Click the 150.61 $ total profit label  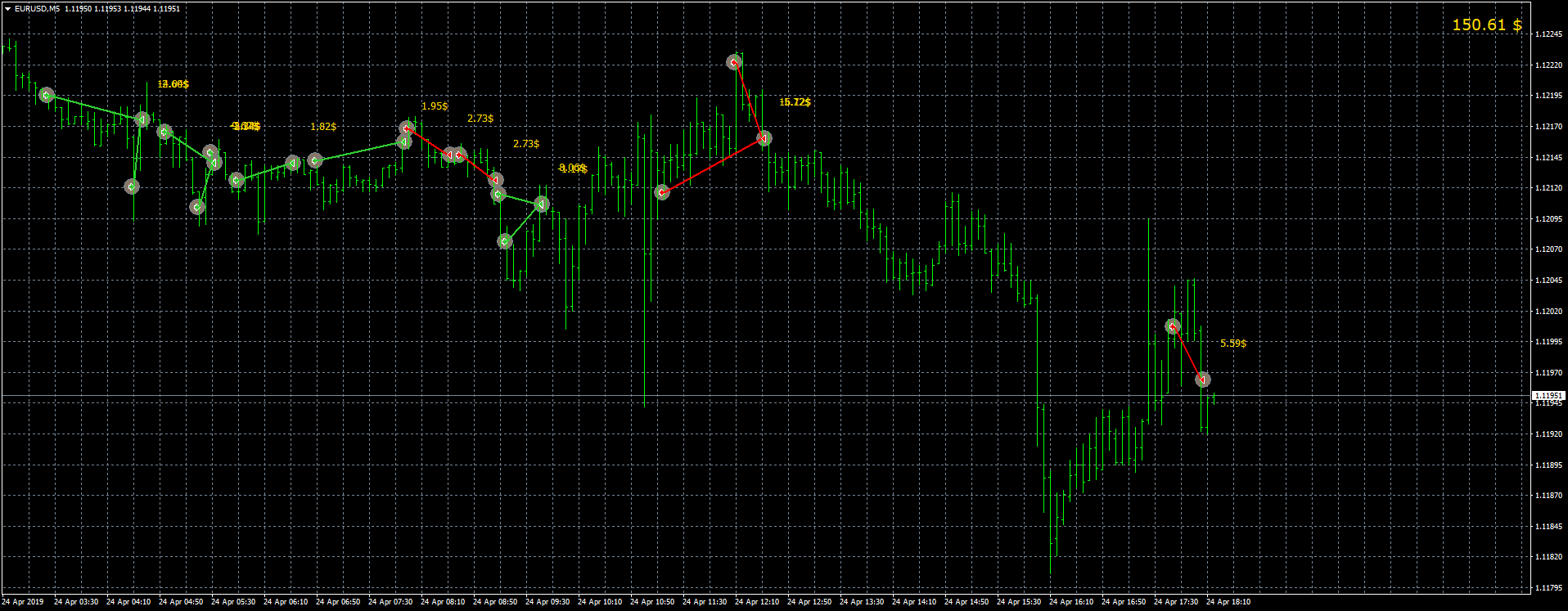(x=1487, y=25)
